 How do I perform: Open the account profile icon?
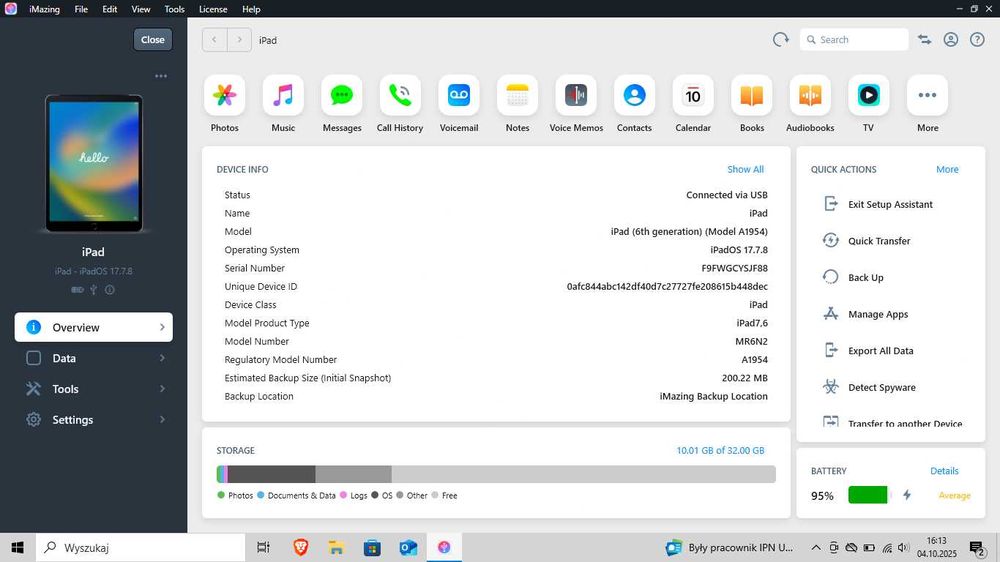click(x=951, y=40)
